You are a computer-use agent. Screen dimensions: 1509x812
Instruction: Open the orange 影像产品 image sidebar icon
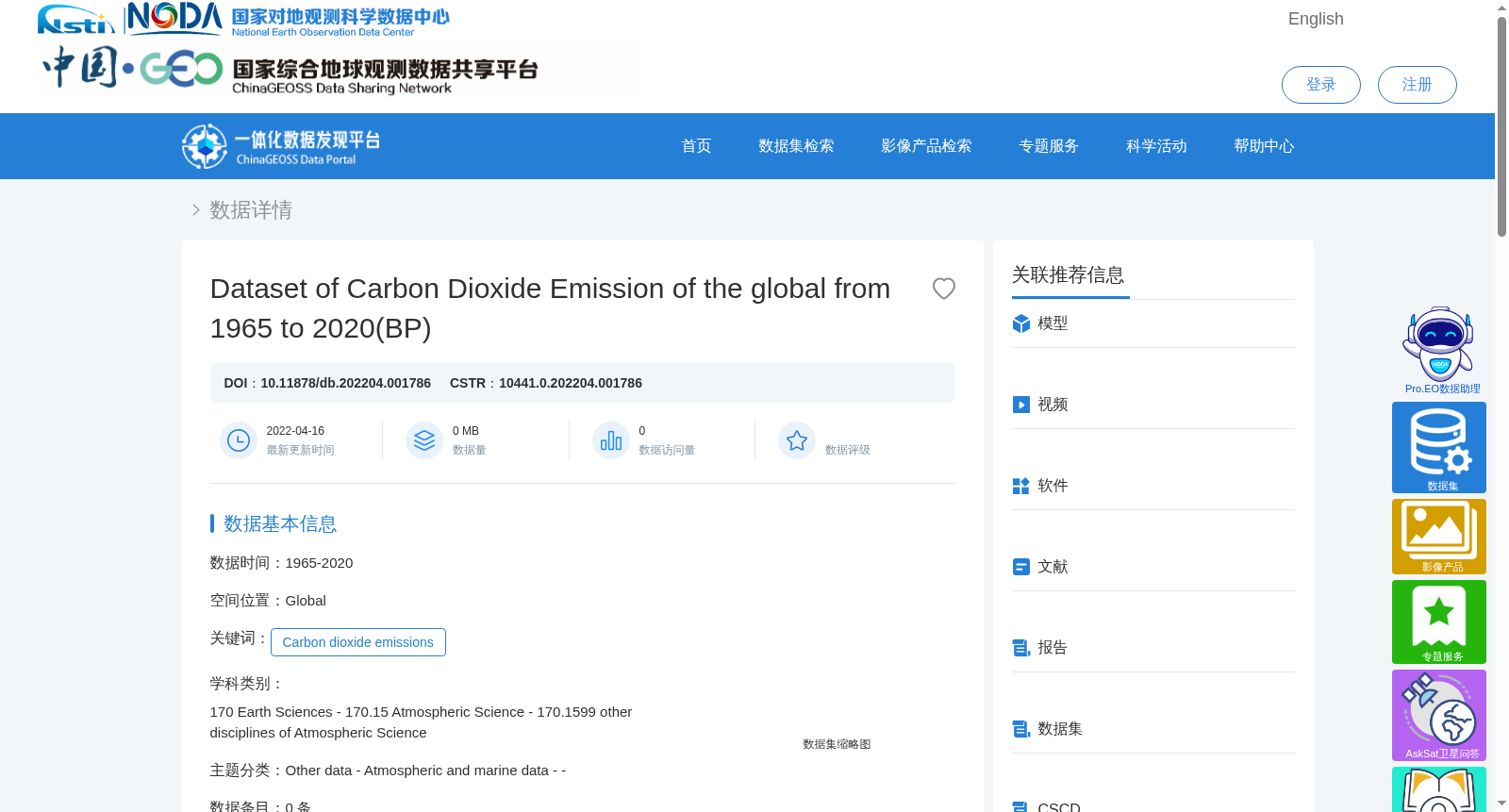[x=1439, y=537]
